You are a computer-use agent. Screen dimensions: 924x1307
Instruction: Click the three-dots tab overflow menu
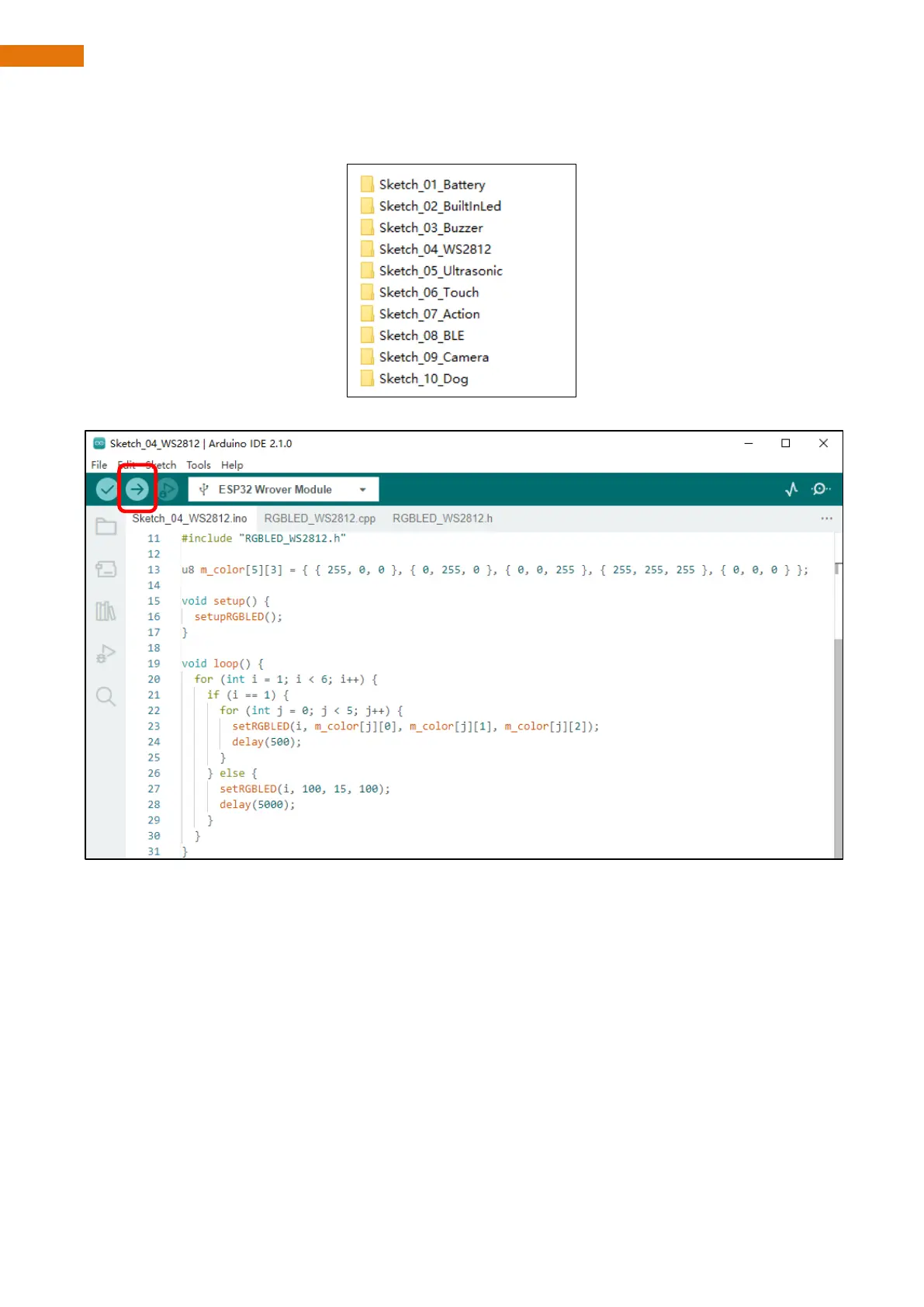click(826, 518)
